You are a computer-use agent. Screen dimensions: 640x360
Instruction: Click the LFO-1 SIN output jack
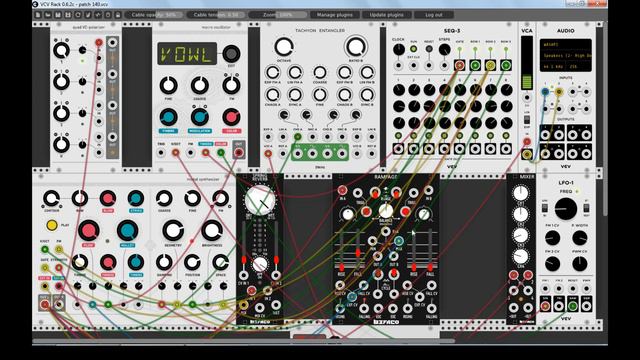tap(545, 306)
